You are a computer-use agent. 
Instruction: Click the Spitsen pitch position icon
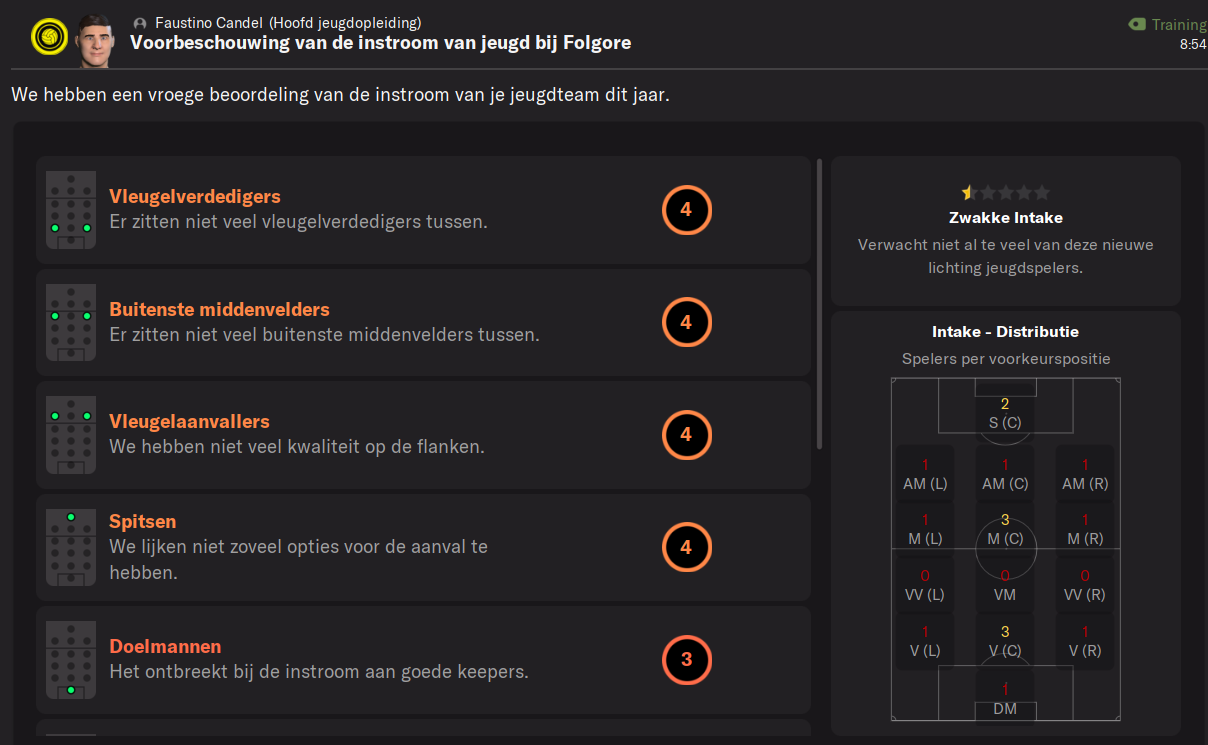(x=71, y=547)
